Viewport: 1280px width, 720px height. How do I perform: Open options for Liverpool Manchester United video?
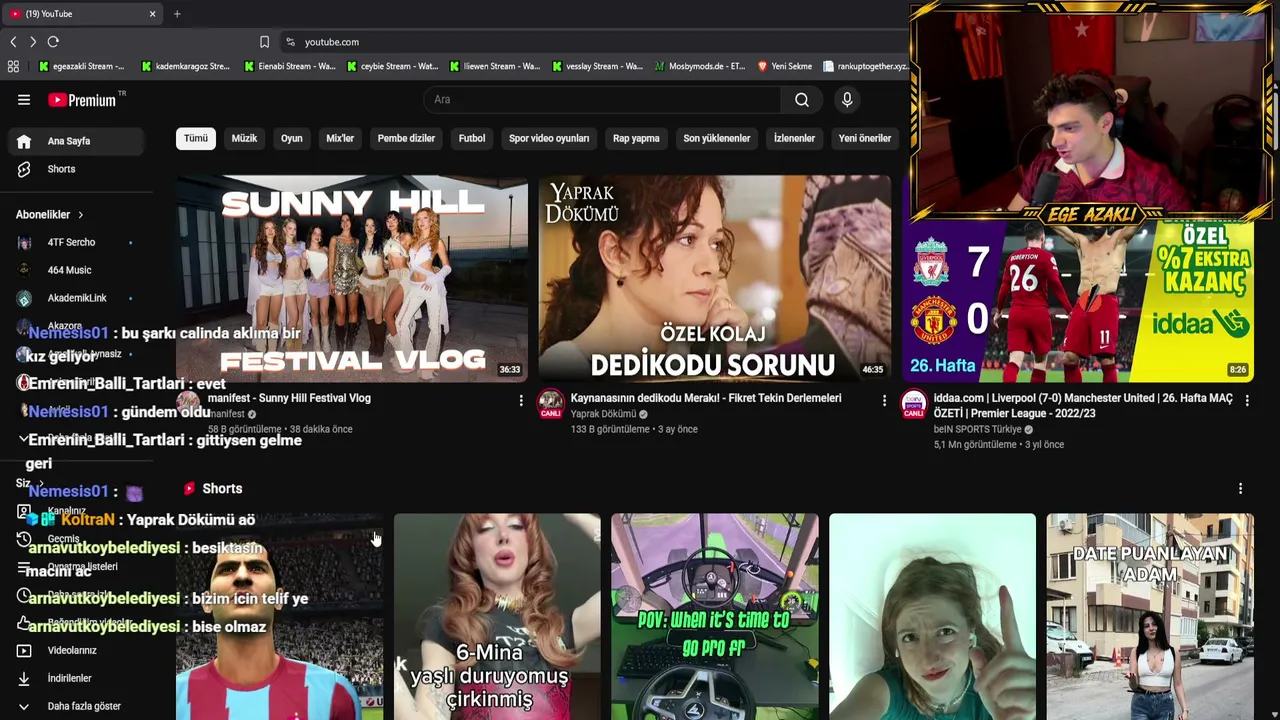tap(1247, 400)
